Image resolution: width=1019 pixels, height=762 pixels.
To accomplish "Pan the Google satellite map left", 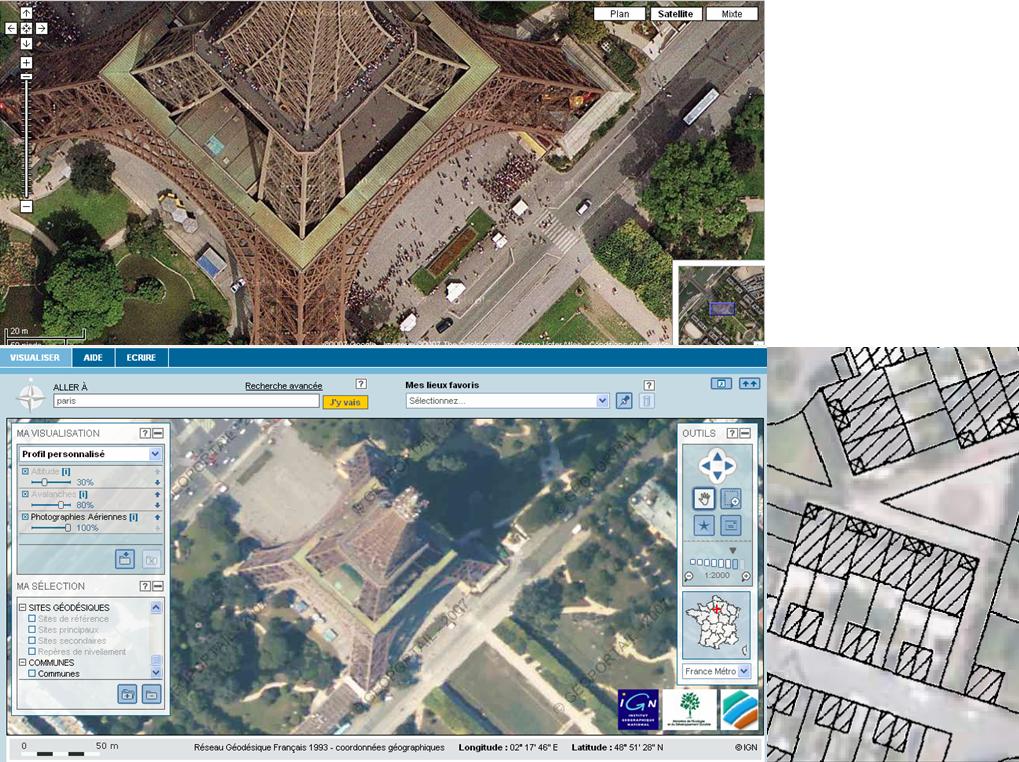I will [11, 29].
